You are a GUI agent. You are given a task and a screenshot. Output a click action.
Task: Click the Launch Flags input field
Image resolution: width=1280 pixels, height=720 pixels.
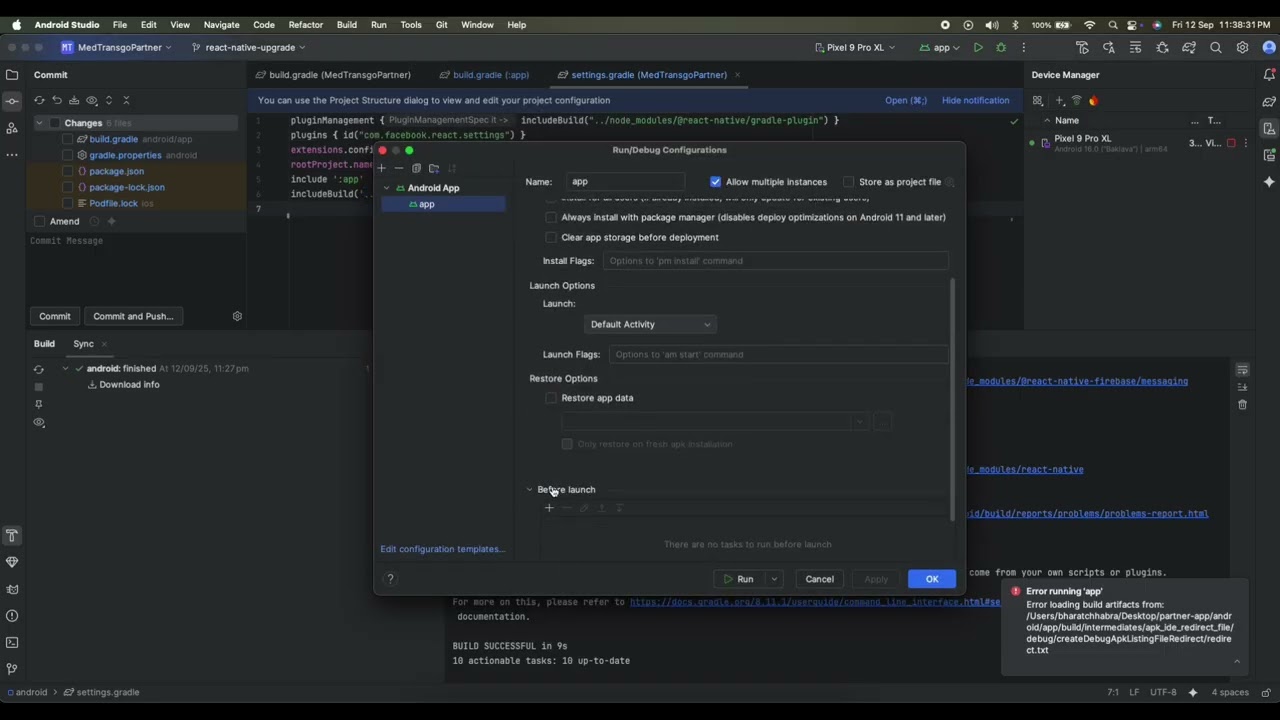click(778, 354)
